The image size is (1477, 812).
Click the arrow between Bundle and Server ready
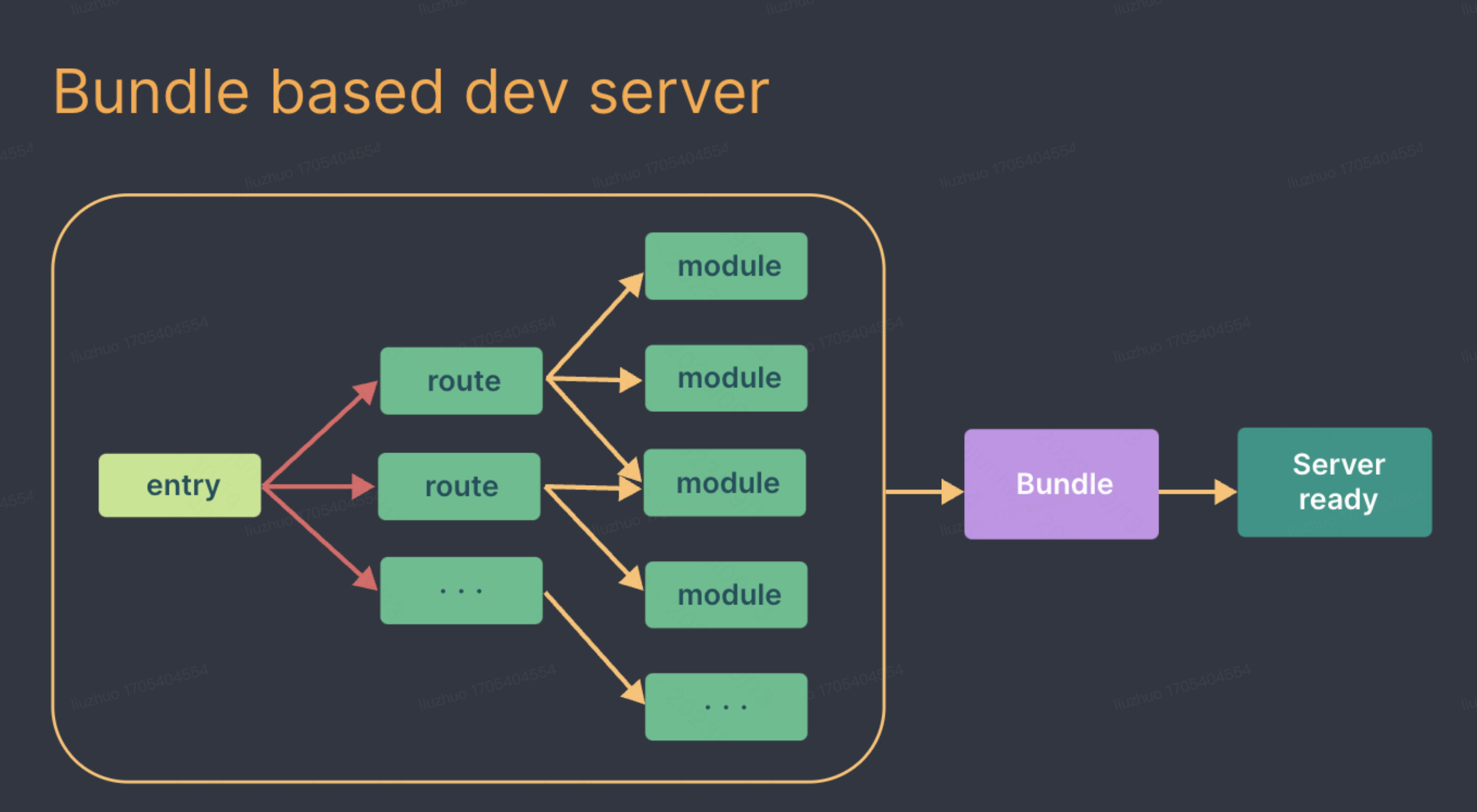1197,492
